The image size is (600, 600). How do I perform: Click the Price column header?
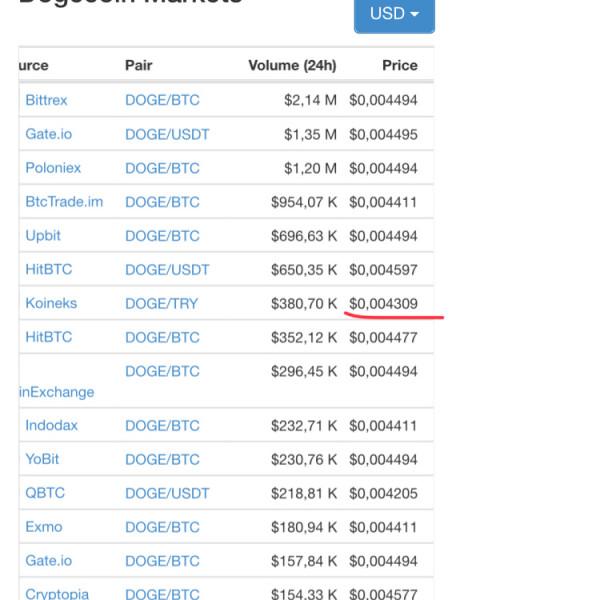coord(400,66)
